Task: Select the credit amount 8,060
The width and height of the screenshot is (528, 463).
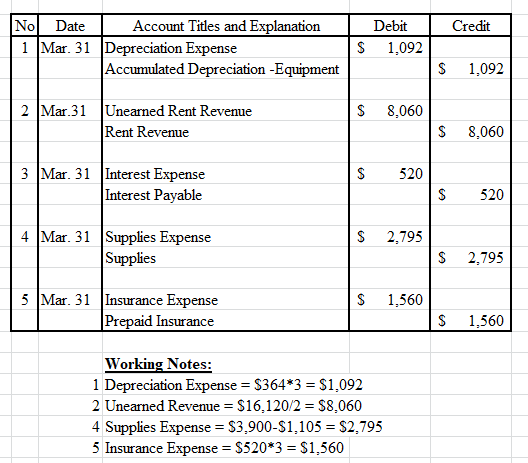Action: pos(471,132)
